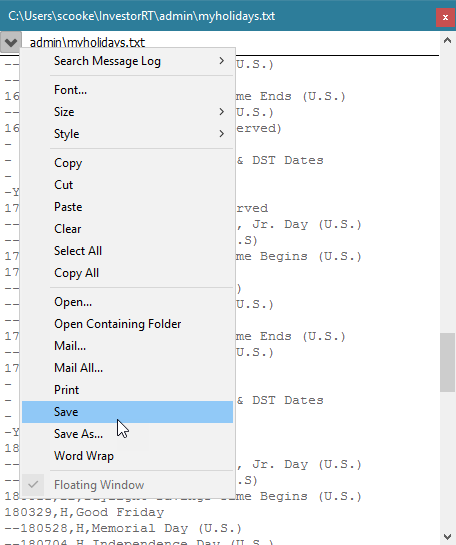456x545 pixels.
Task: Expand the Search Message Log submenu
Action: tap(128, 61)
